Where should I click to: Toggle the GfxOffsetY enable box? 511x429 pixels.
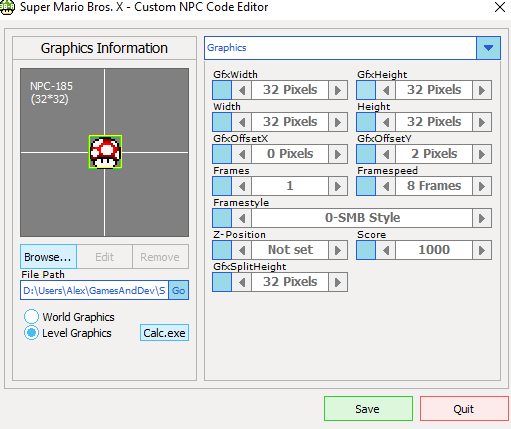tap(366, 154)
